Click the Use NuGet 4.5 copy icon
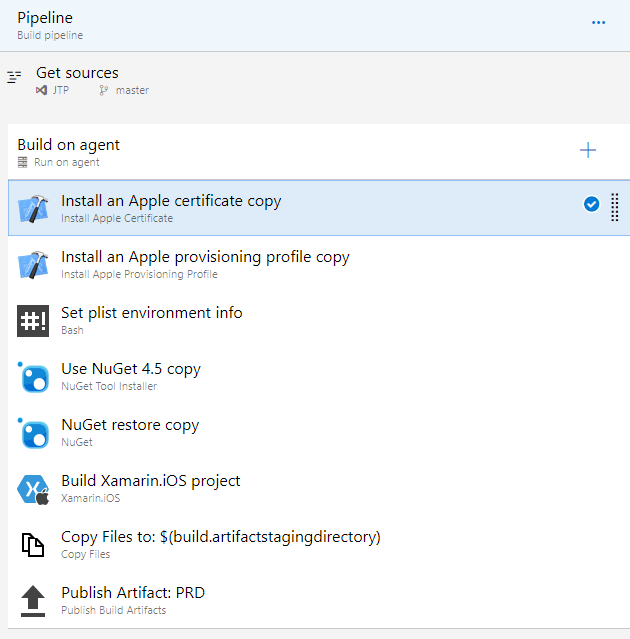Viewport: 630px width, 639px height. pos(33,377)
